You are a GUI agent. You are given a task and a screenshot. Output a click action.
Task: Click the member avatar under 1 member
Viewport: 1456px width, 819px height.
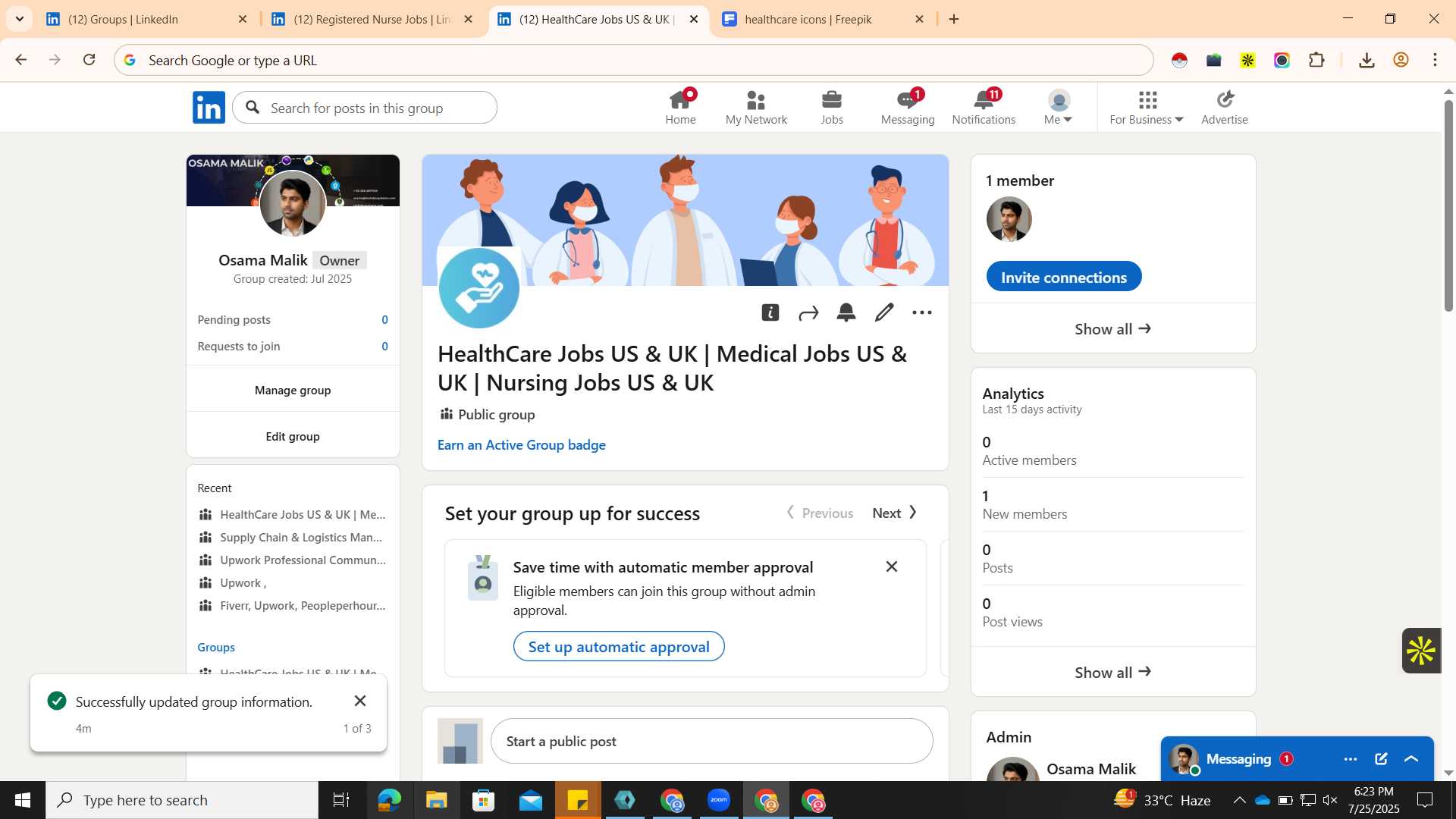point(1009,219)
